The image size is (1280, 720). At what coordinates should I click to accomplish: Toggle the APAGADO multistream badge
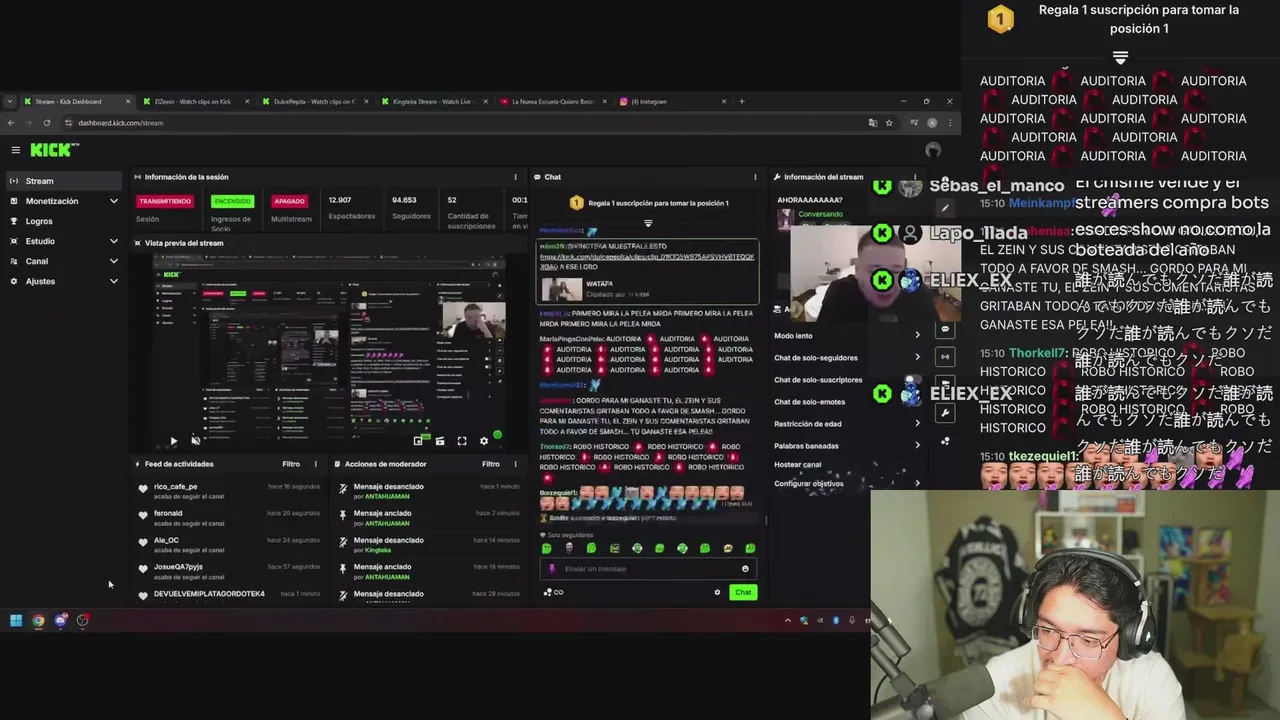[x=289, y=201]
